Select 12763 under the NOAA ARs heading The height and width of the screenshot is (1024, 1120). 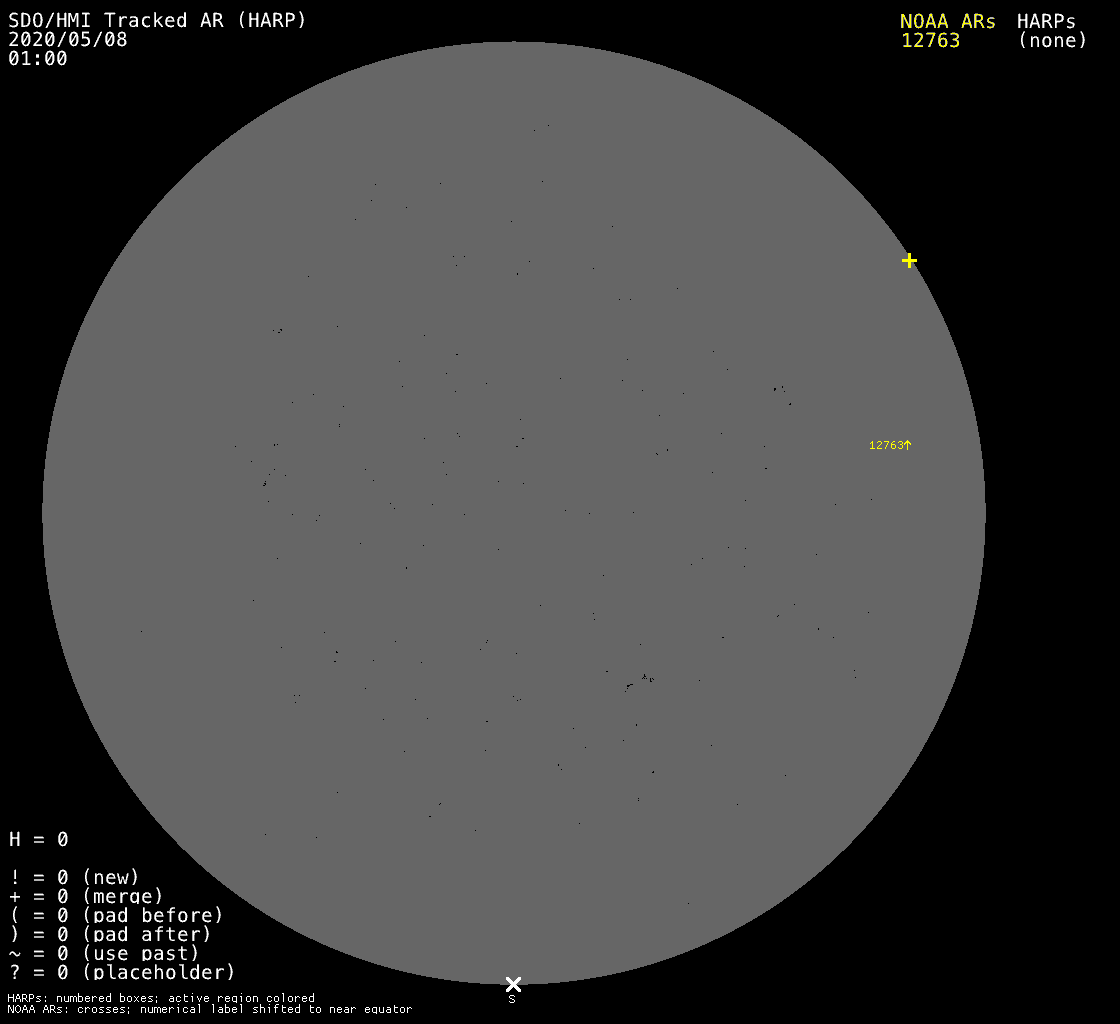(930, 41)
